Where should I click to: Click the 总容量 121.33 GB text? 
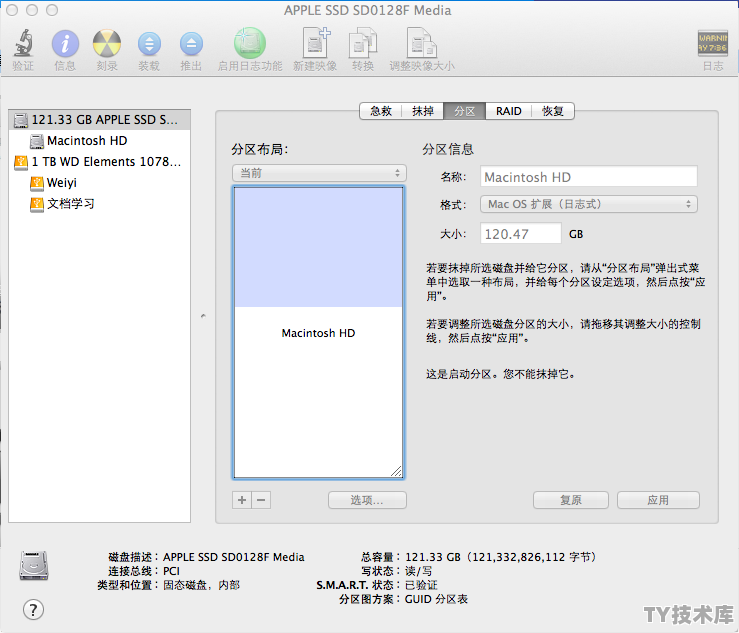pos(479,557)
